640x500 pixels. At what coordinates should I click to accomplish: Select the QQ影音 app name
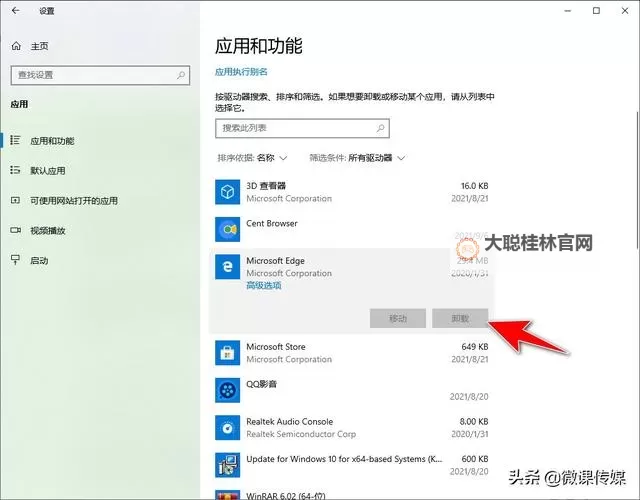click(261, 384)
